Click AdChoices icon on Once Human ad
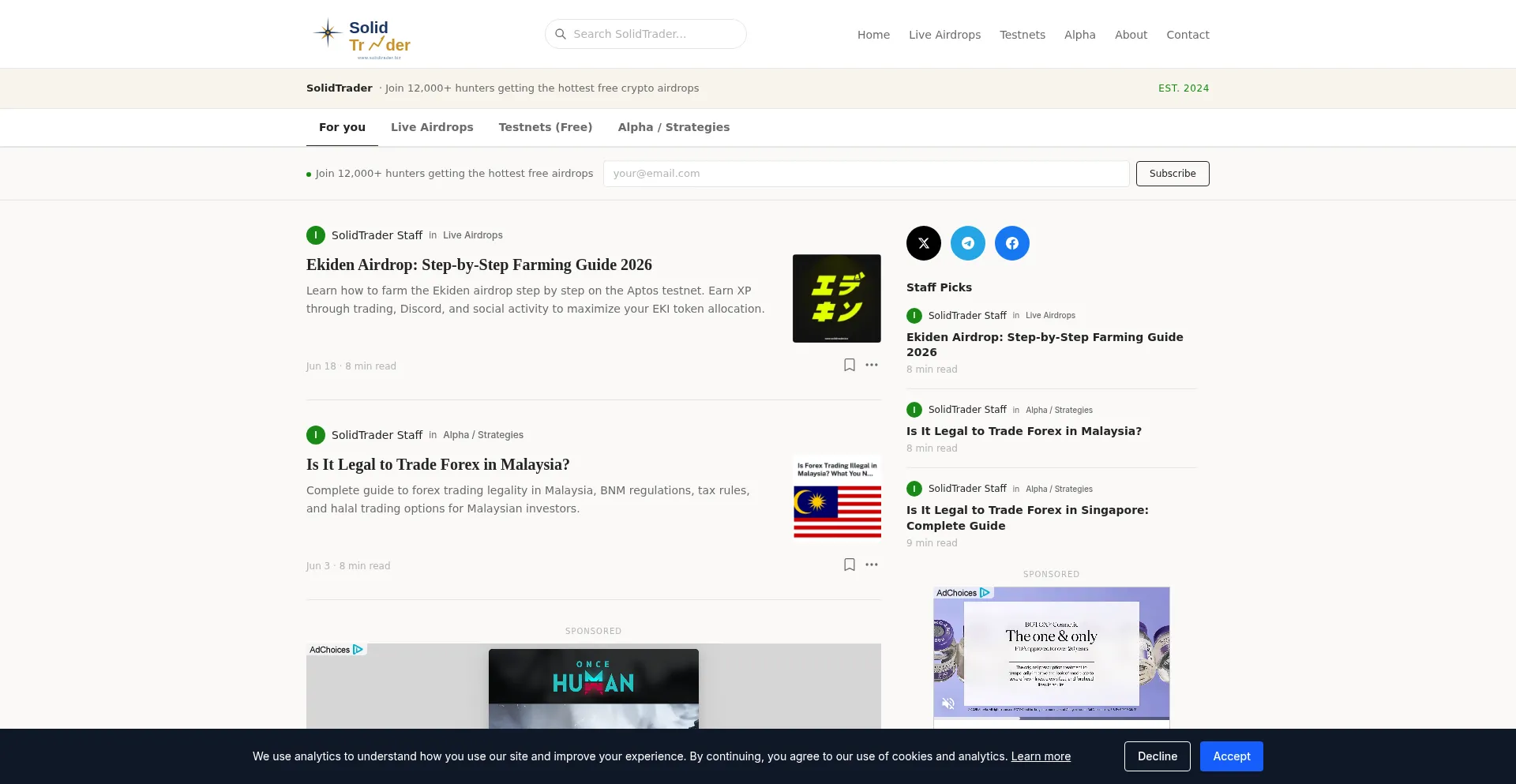Viewport: 1516px width, 784px height. (358, 650)
